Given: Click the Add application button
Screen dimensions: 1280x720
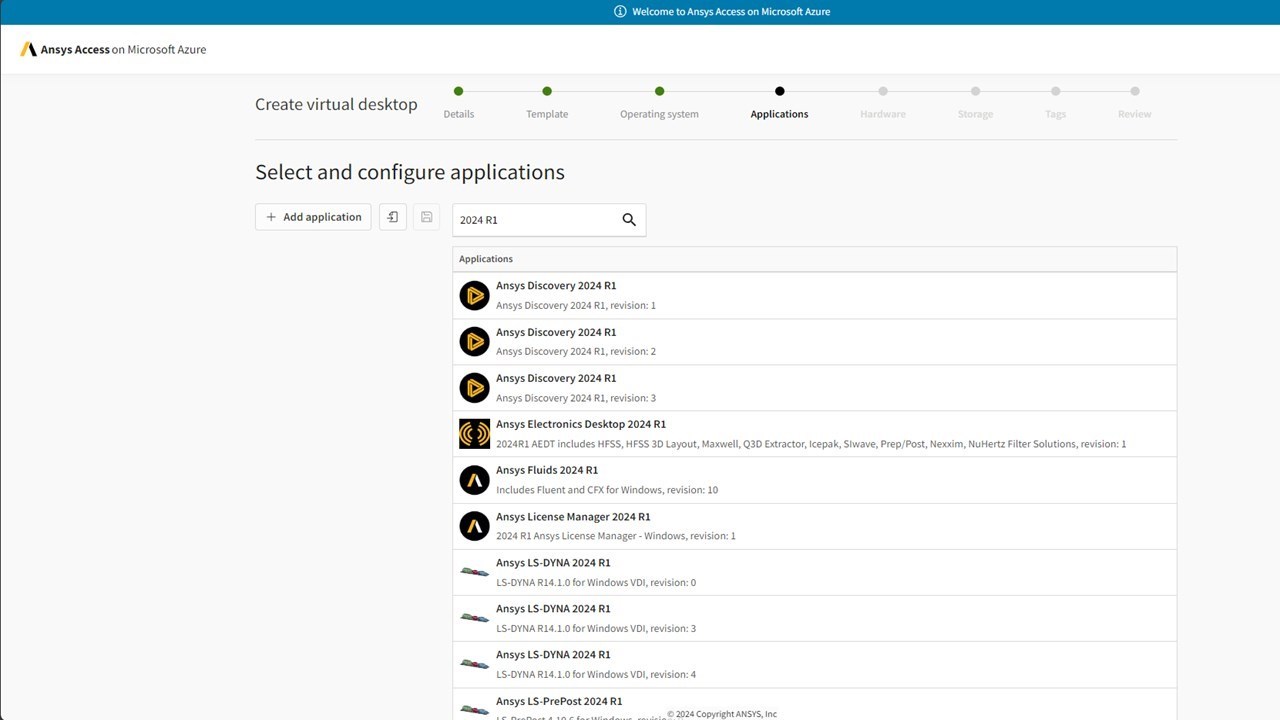Looking at the screenshot, I should [313, 217].
